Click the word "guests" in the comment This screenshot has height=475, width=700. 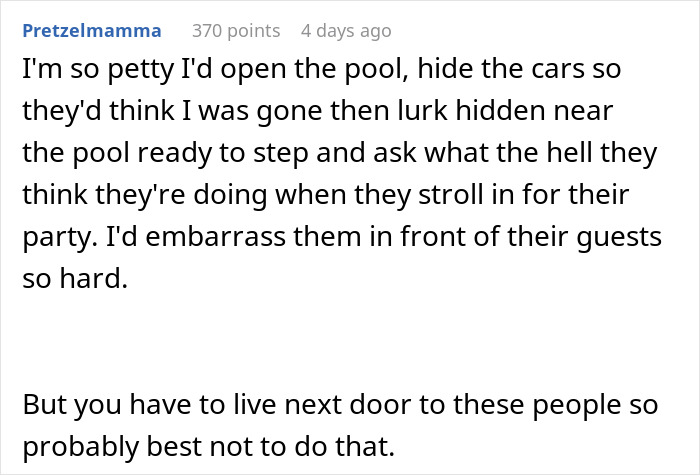tap(619, 238)
